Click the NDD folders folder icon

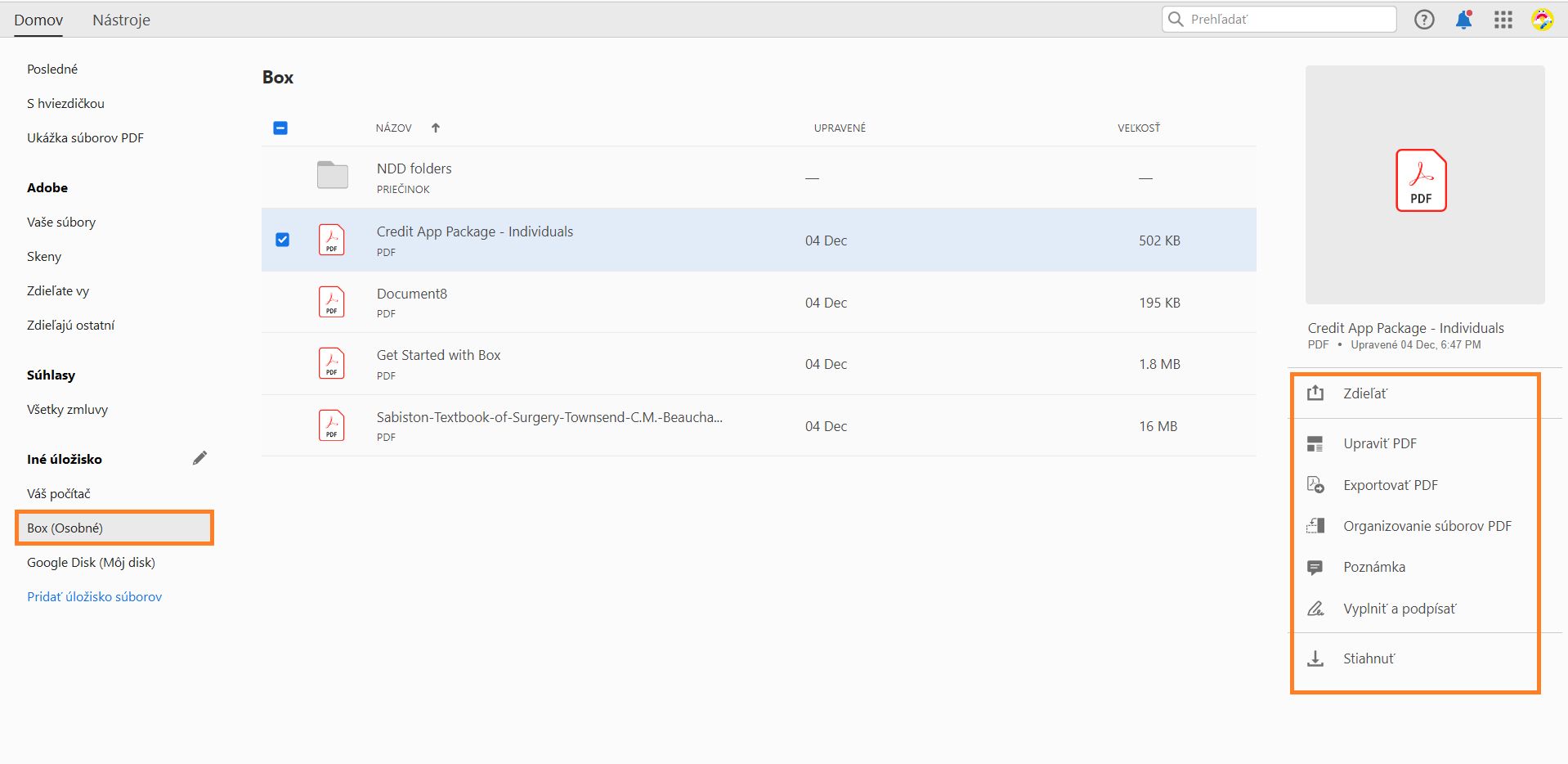[333, 175]
